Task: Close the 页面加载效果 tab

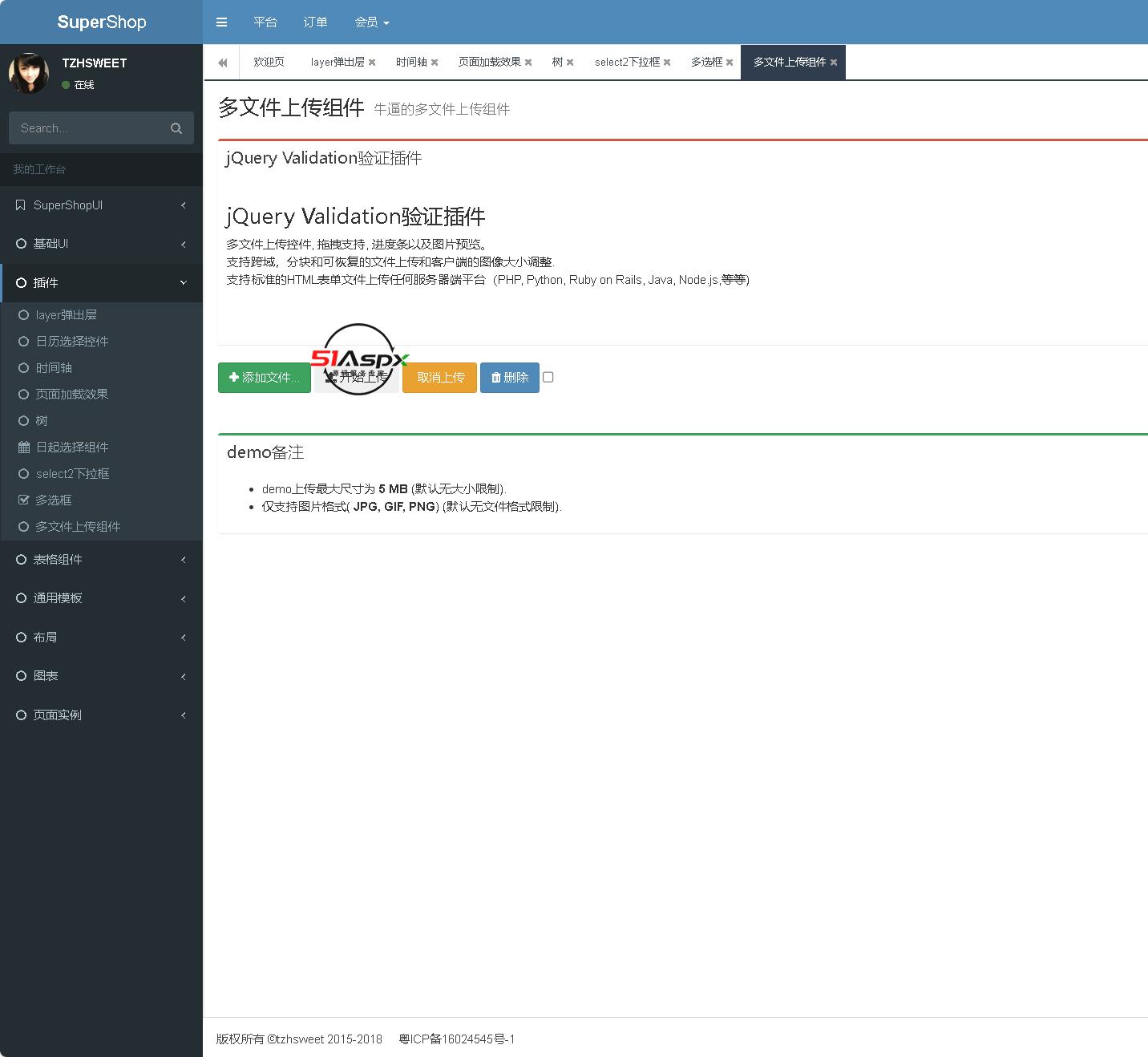Action: pos(528,63)
